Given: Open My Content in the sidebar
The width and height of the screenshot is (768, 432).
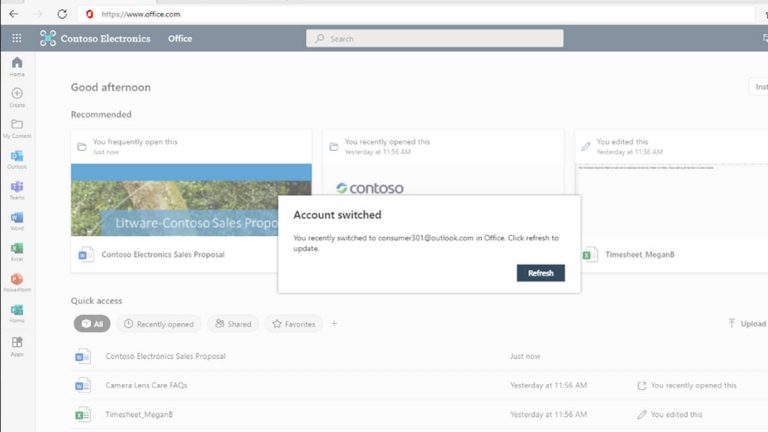Looking at the screenshot, I should [17, 128].
